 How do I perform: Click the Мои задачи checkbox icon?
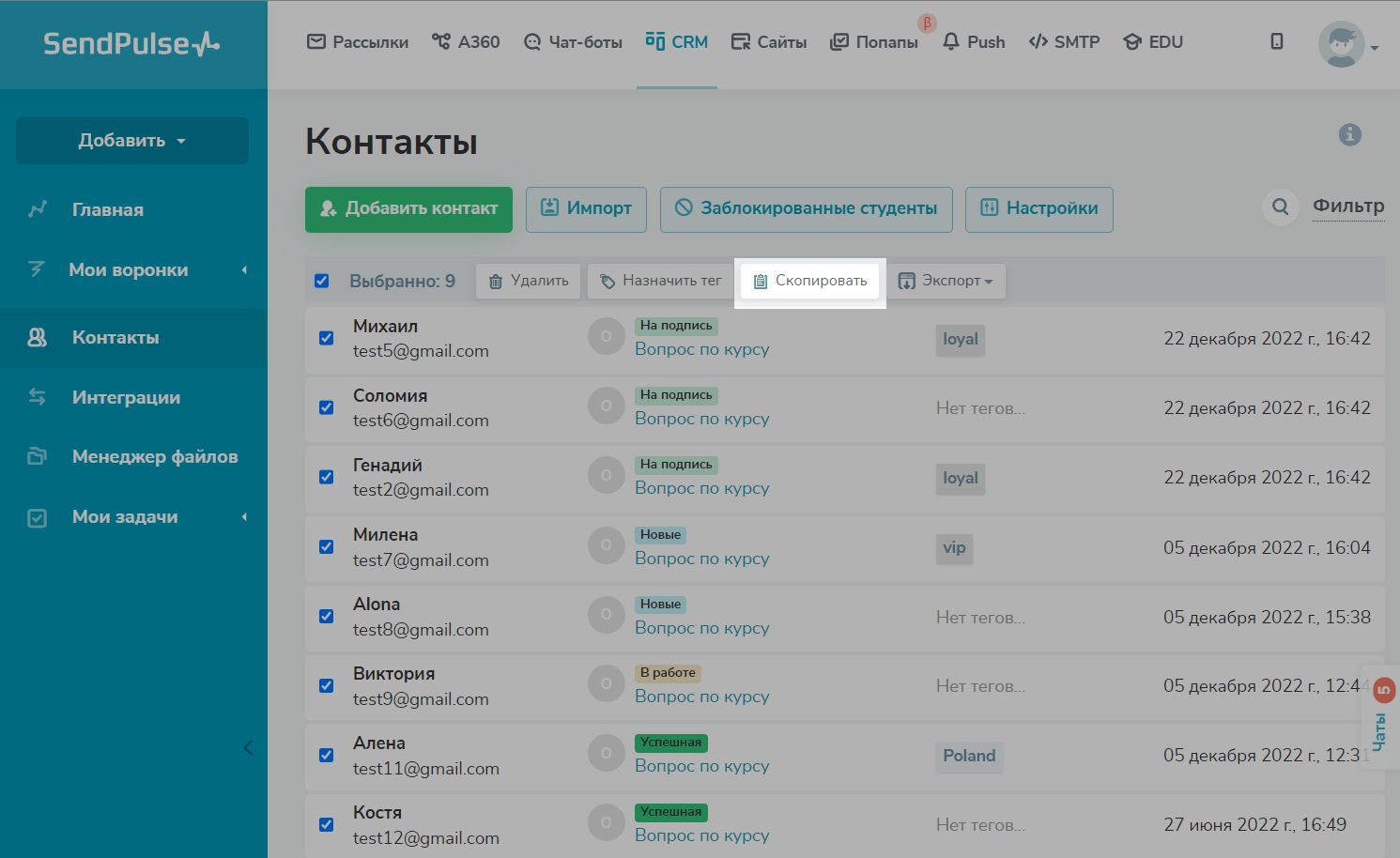tap(38, 517)
